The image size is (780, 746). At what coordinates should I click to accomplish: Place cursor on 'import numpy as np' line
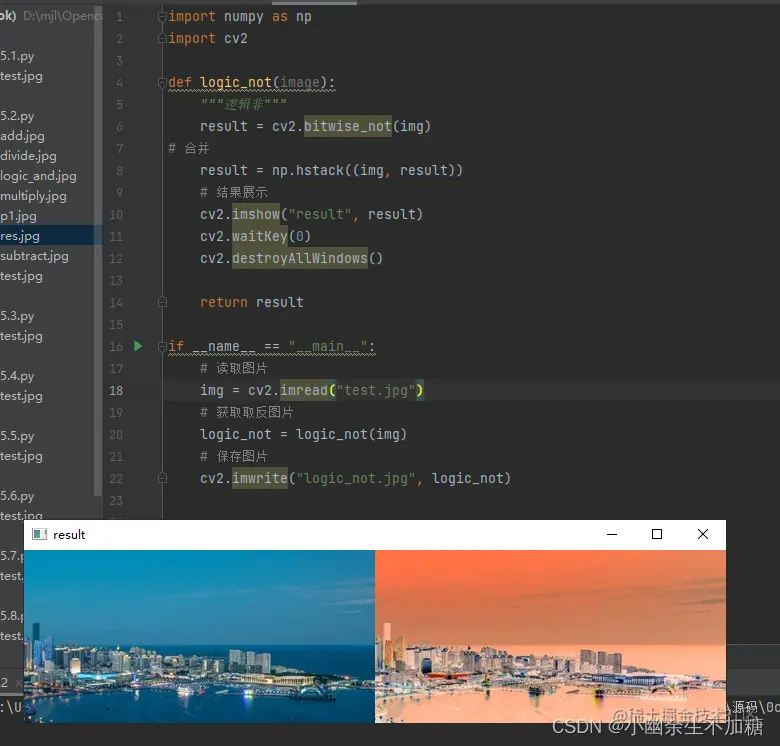[240, 16]
